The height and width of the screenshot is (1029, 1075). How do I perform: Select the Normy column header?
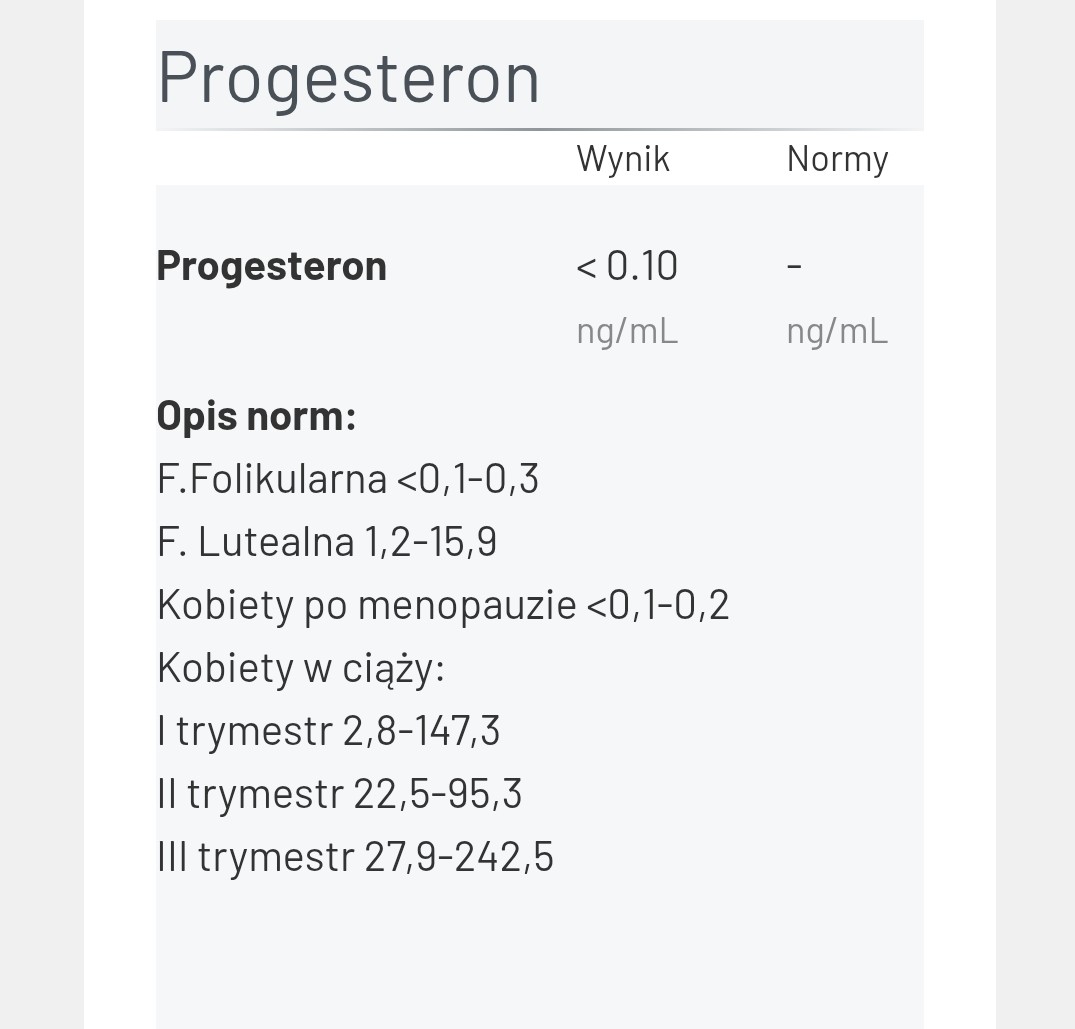[837, 160]
